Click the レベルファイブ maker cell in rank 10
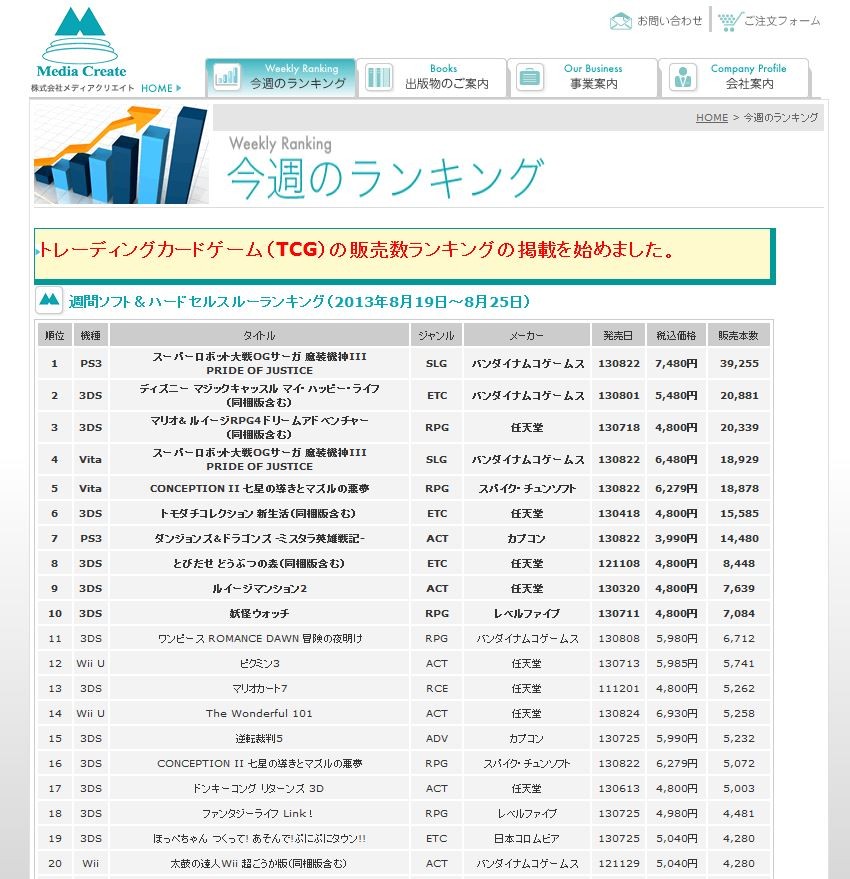 (x=526, y=613)
